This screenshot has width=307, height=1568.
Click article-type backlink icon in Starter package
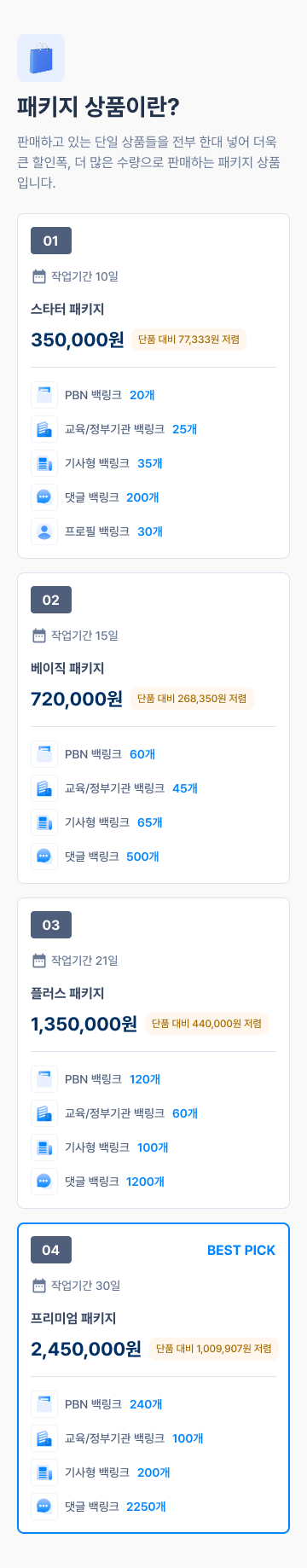click(x=44, y=463)
